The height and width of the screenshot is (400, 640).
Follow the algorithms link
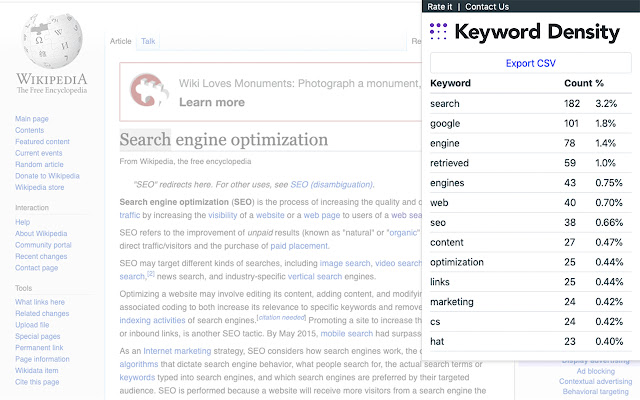tap(139, 364)
